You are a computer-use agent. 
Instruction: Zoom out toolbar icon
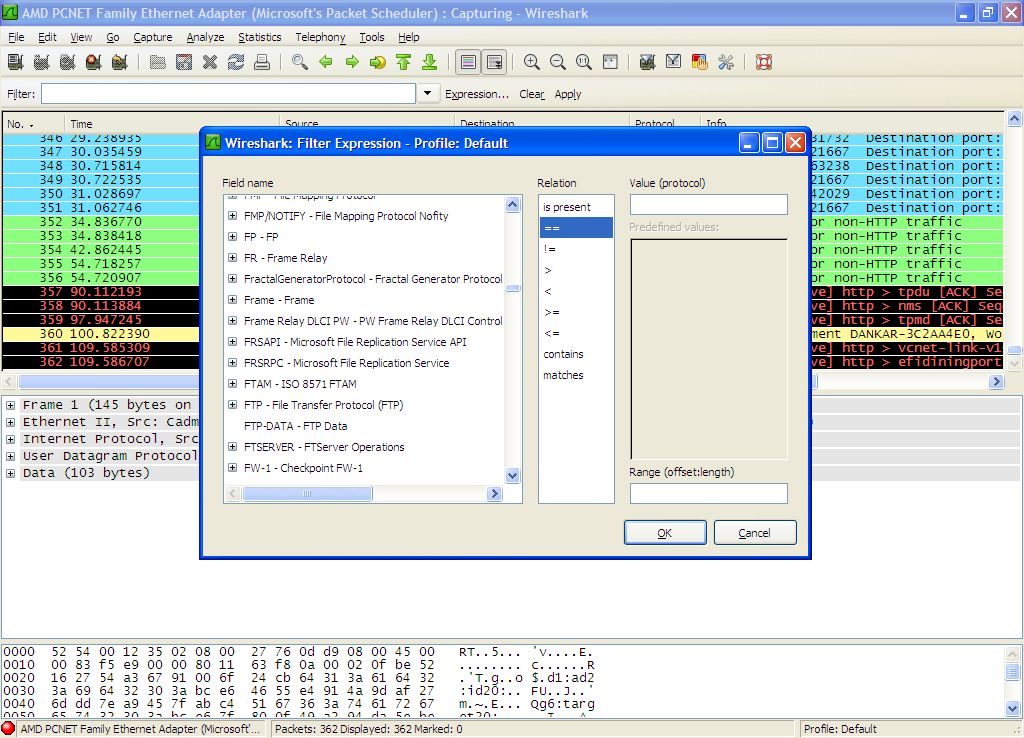[558, 62]
